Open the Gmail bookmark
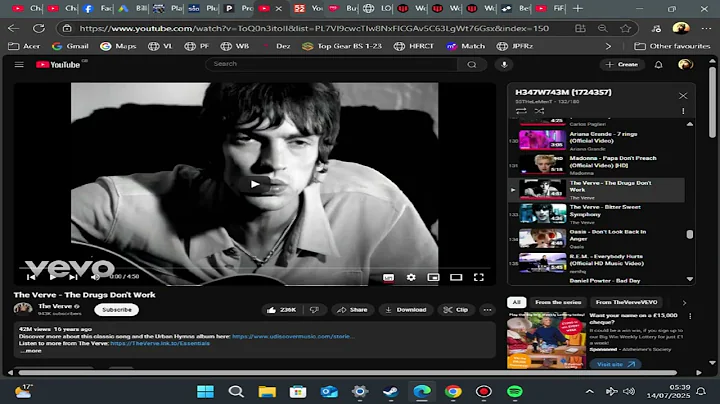 pyautogui.click(x=70, y=46)
